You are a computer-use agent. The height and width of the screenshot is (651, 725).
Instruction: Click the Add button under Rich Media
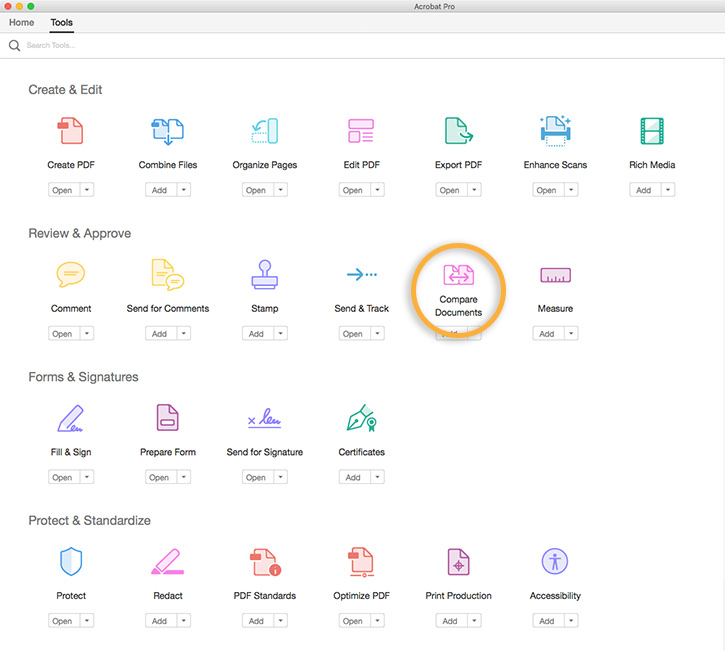pos(645,190)
